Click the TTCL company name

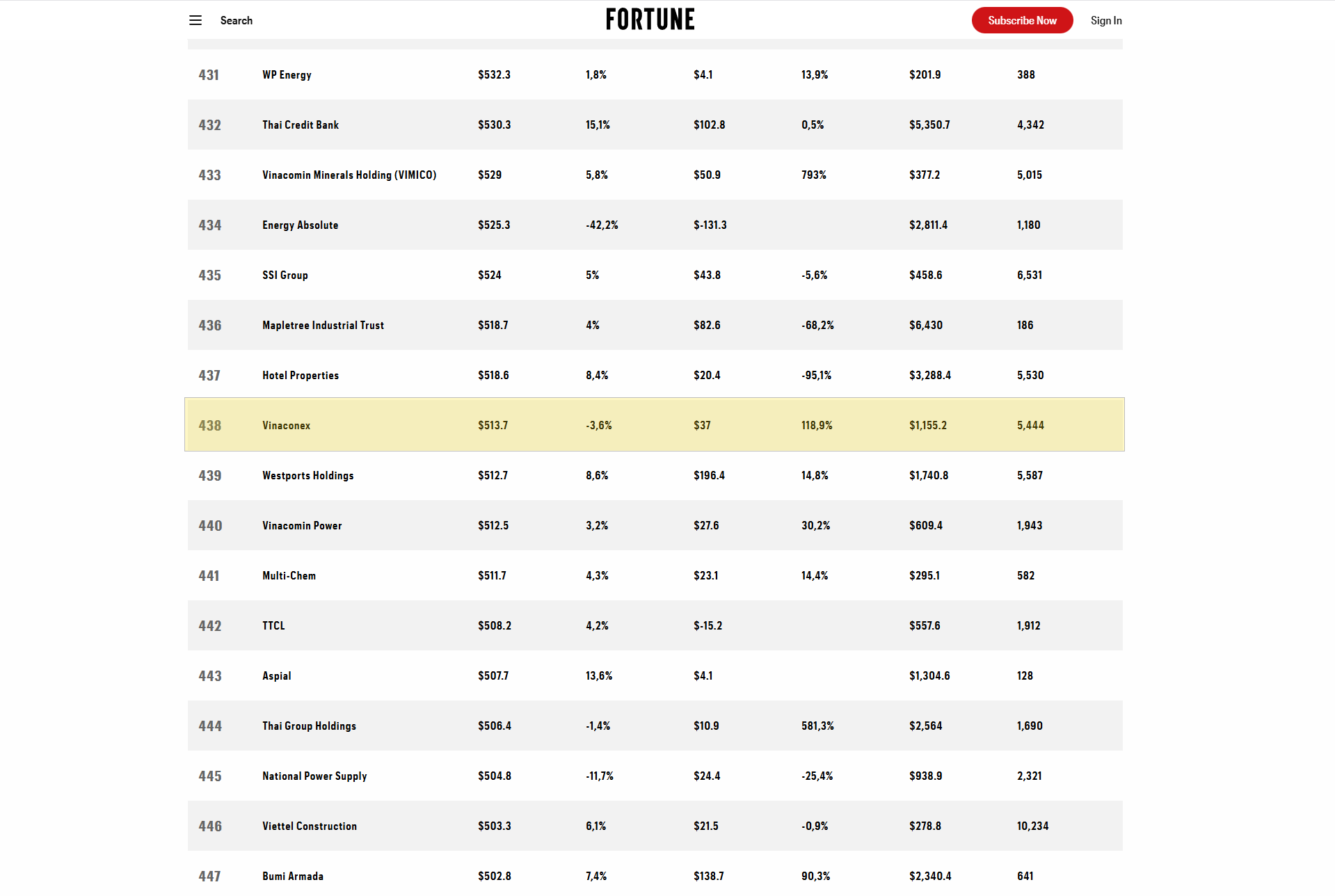[x=273, y=626]
